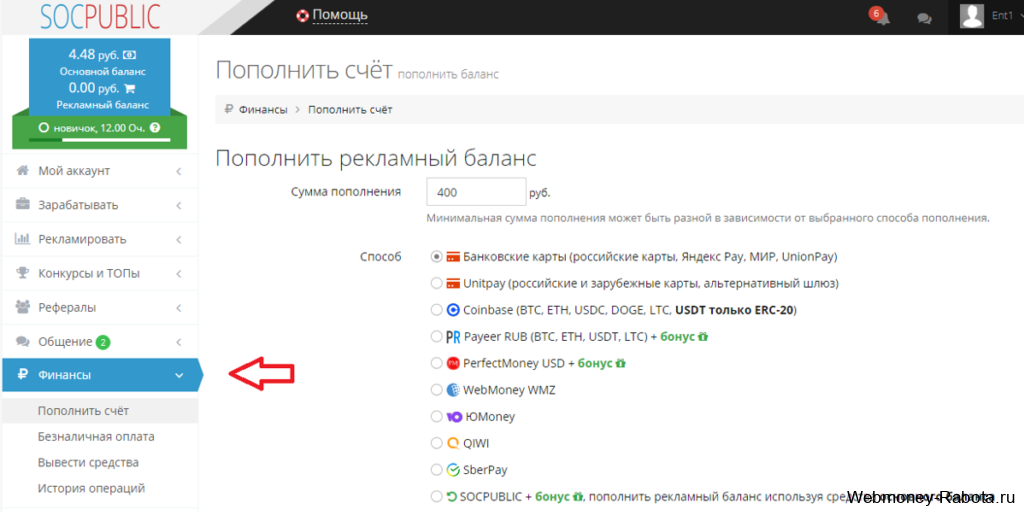
Task: Click gift icon after Payeer бонус
Action: click(x=703, y=337)
